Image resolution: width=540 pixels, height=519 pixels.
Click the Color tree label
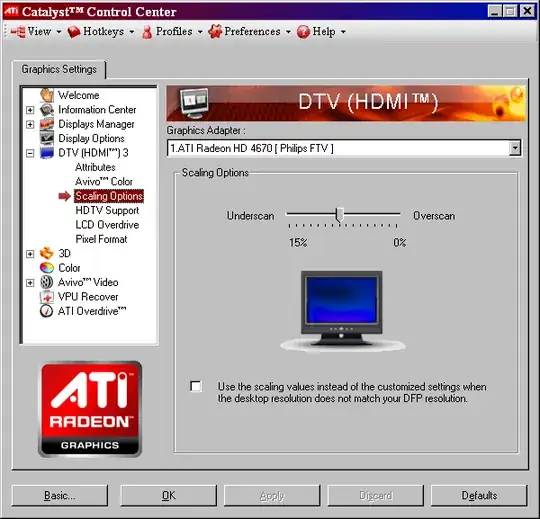69,268
